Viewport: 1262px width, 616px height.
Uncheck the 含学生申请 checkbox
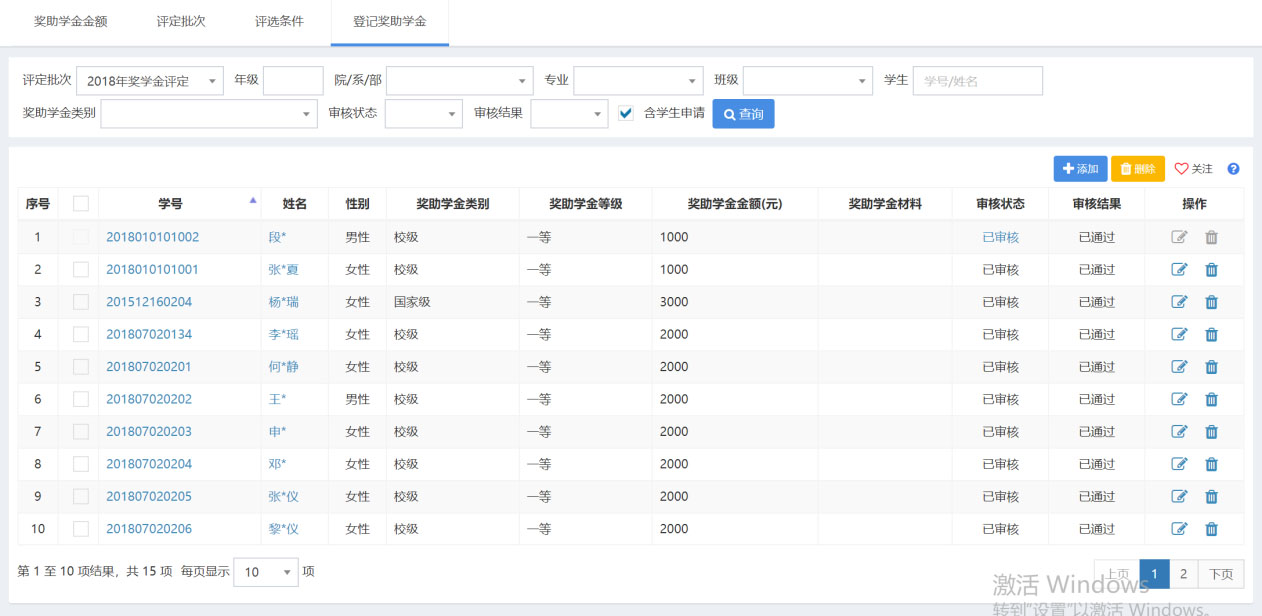626,113
